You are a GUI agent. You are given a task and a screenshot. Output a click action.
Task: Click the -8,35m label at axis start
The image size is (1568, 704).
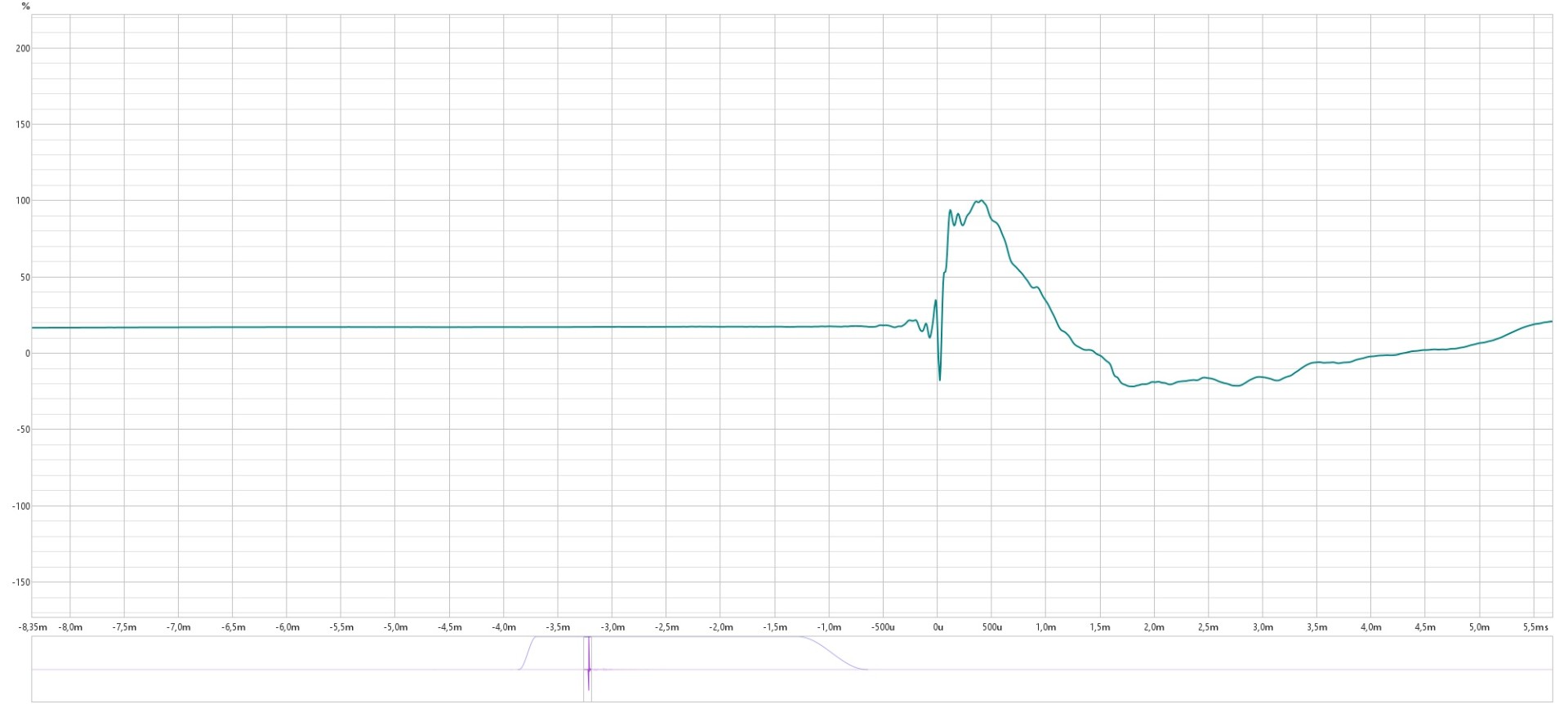(x=33, y=627)
